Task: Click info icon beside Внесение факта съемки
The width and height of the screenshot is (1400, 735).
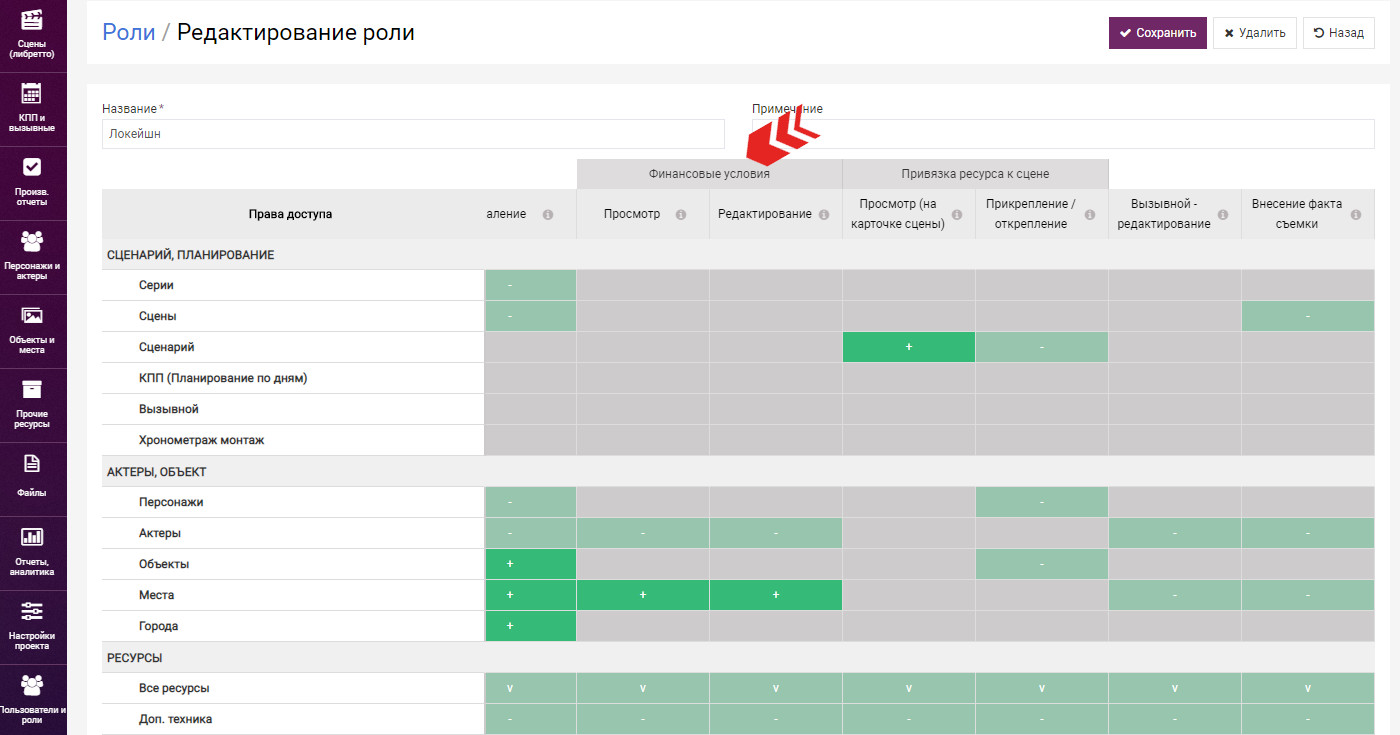Action: (x=1356, y=215)
